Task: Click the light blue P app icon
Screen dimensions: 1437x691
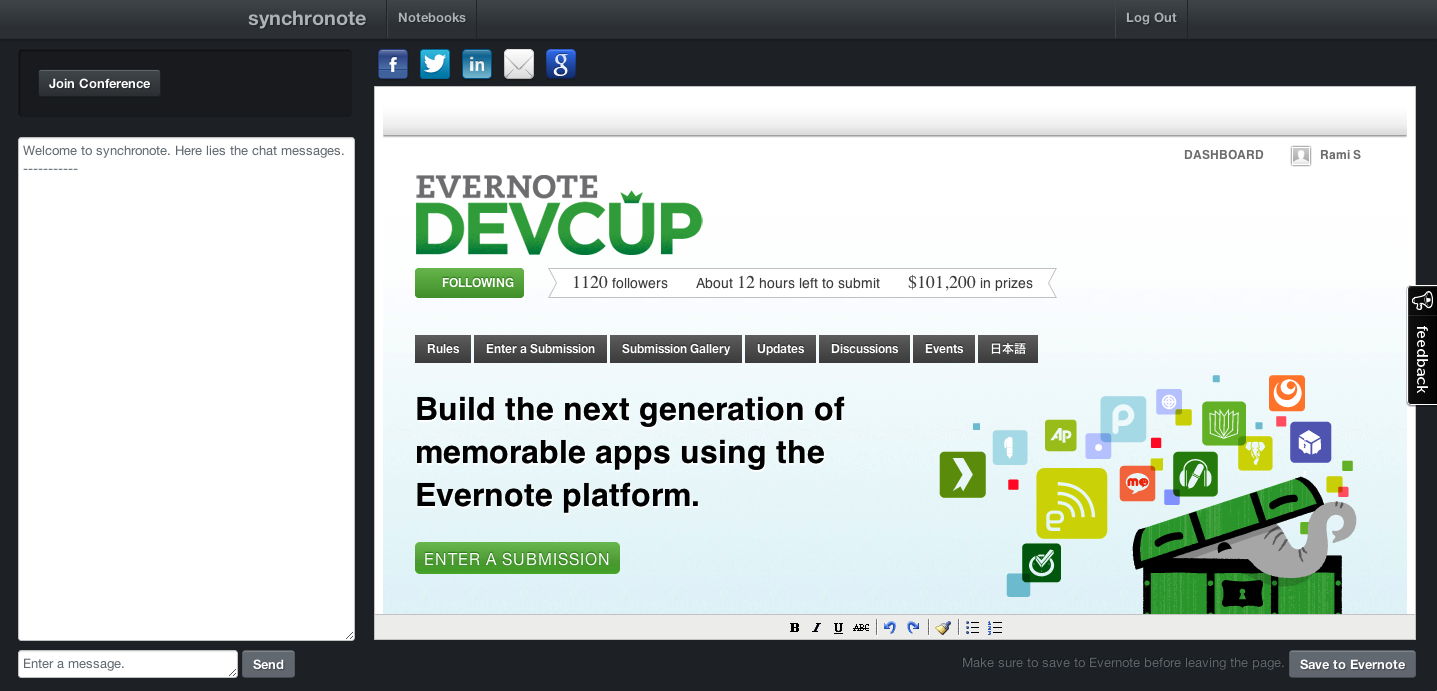Action: (1123, 419)
